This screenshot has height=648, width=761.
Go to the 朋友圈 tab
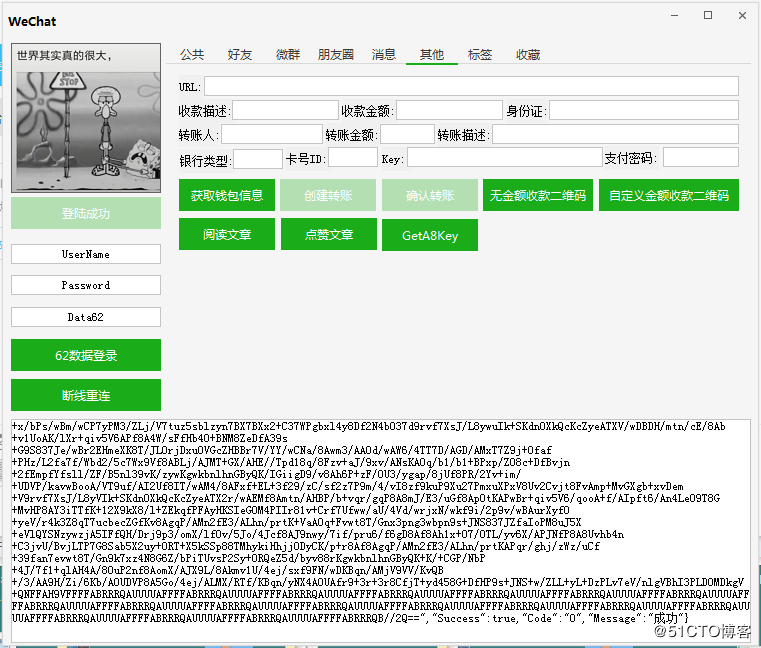click(x=336, y=55)
